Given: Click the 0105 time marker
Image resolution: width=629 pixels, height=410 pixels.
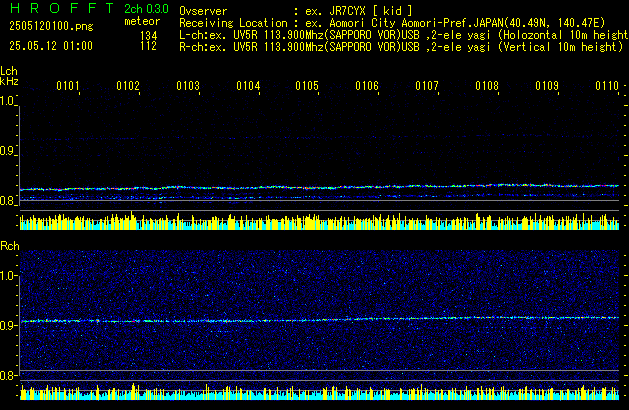Looking at the screenshot, I should click(307, 86).
